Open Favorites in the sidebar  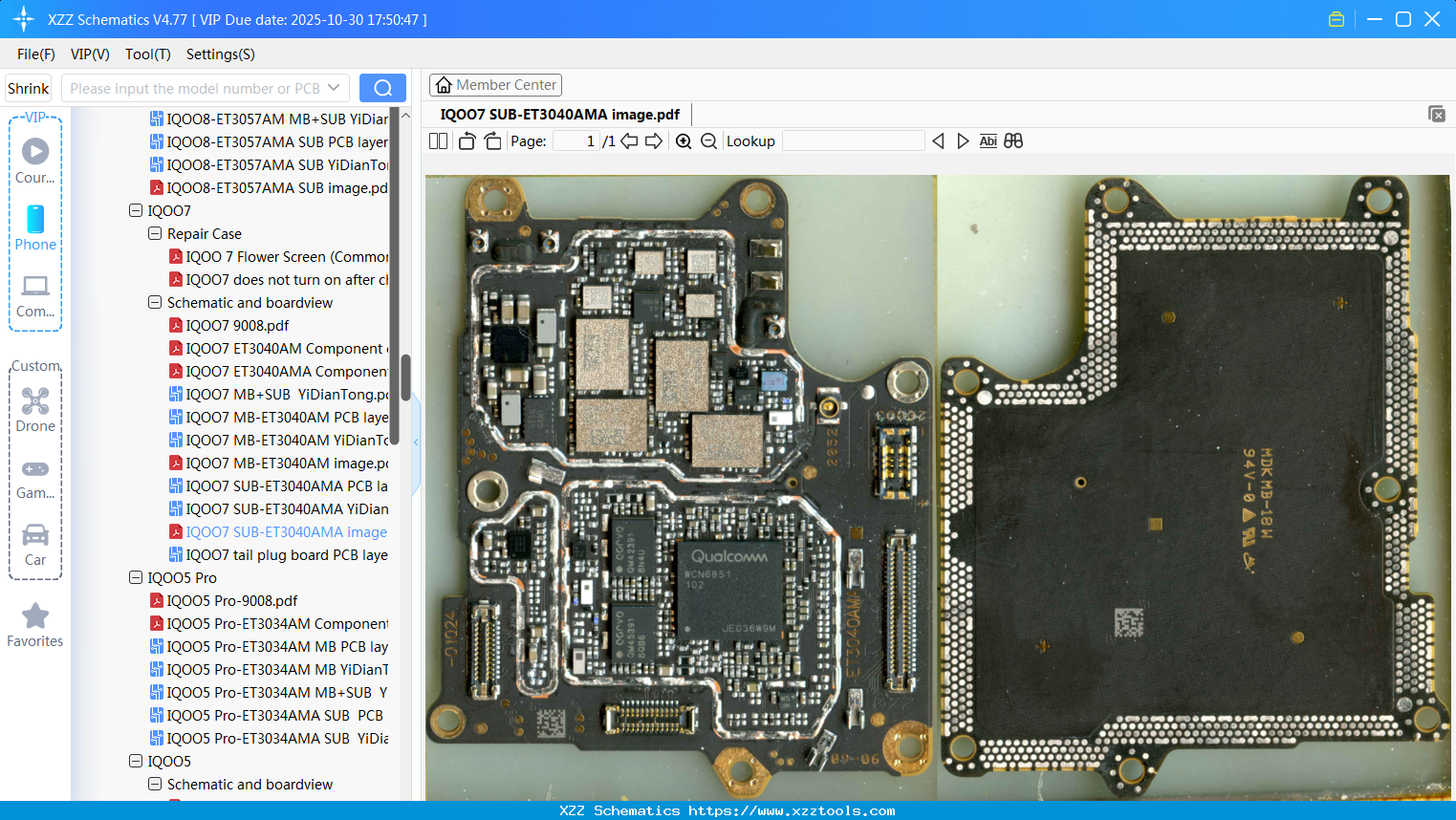(x=35, y=626)
